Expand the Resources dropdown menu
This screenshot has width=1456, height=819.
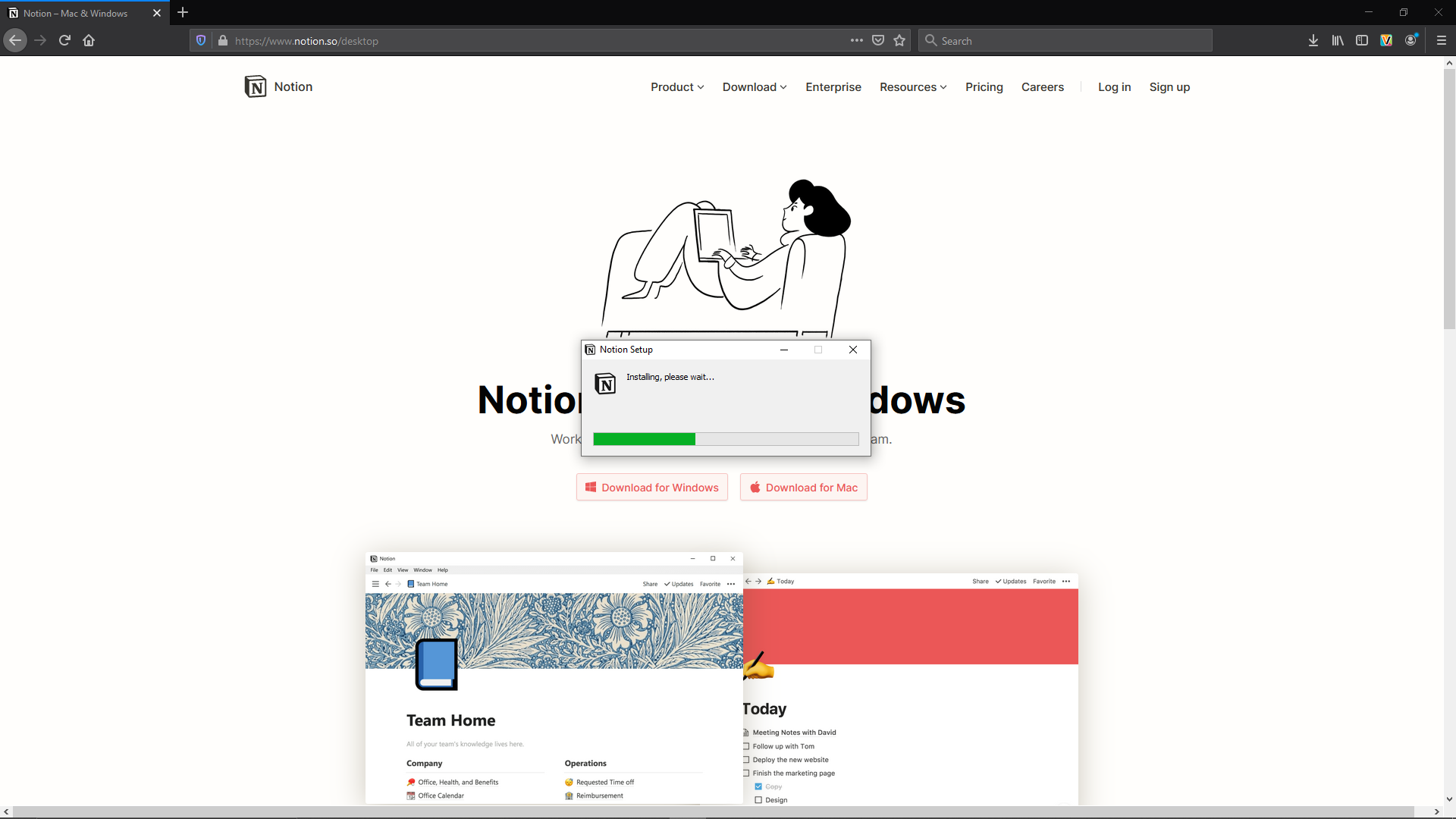pyautogui.click(x=913, y=87)
